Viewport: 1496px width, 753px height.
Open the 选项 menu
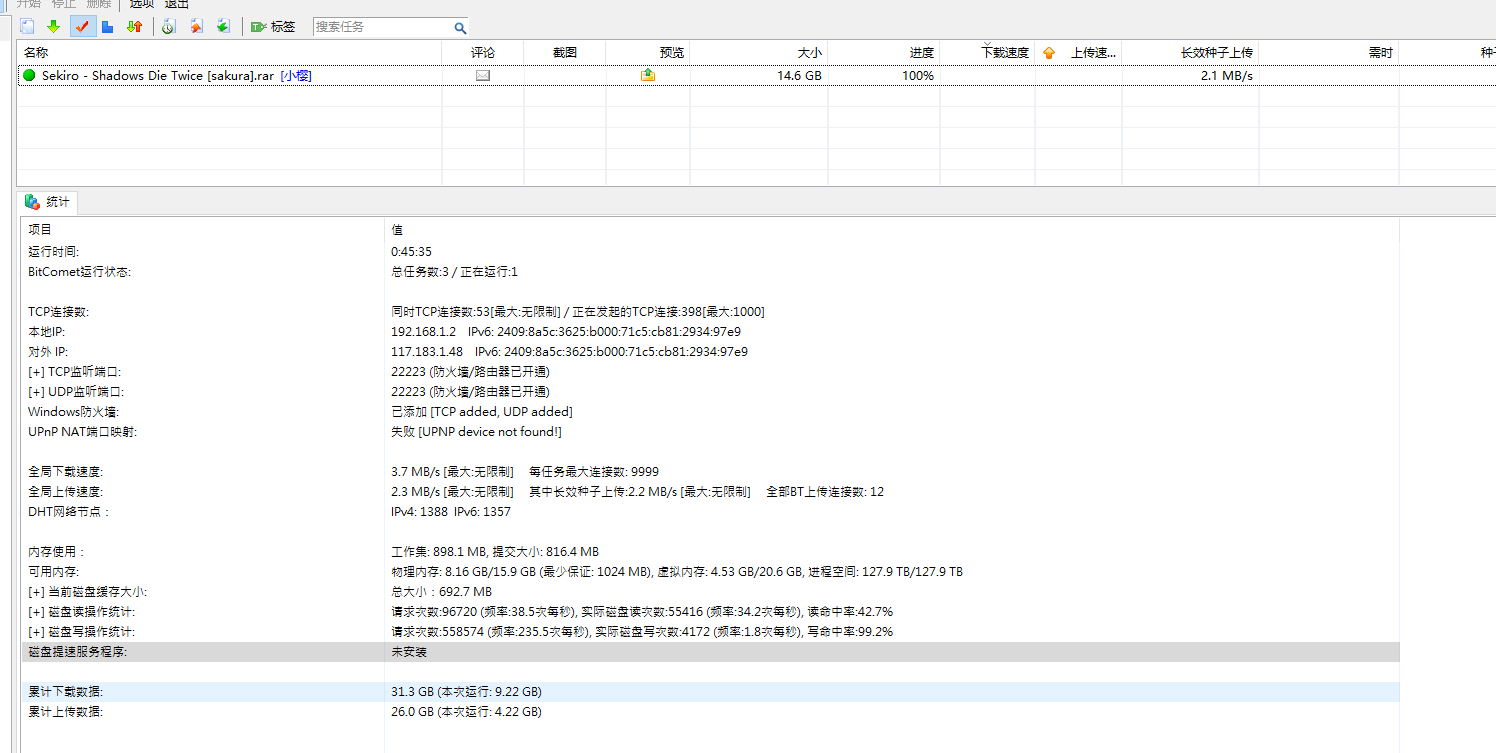click(141, 4)
